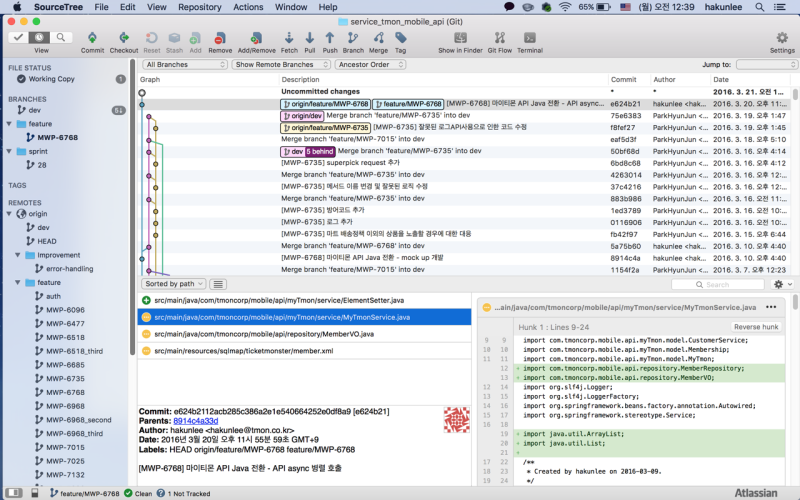This screenshot has height=500, width=800.
Task: Collapse the remote feature folder
Action: tap(18, 283)
